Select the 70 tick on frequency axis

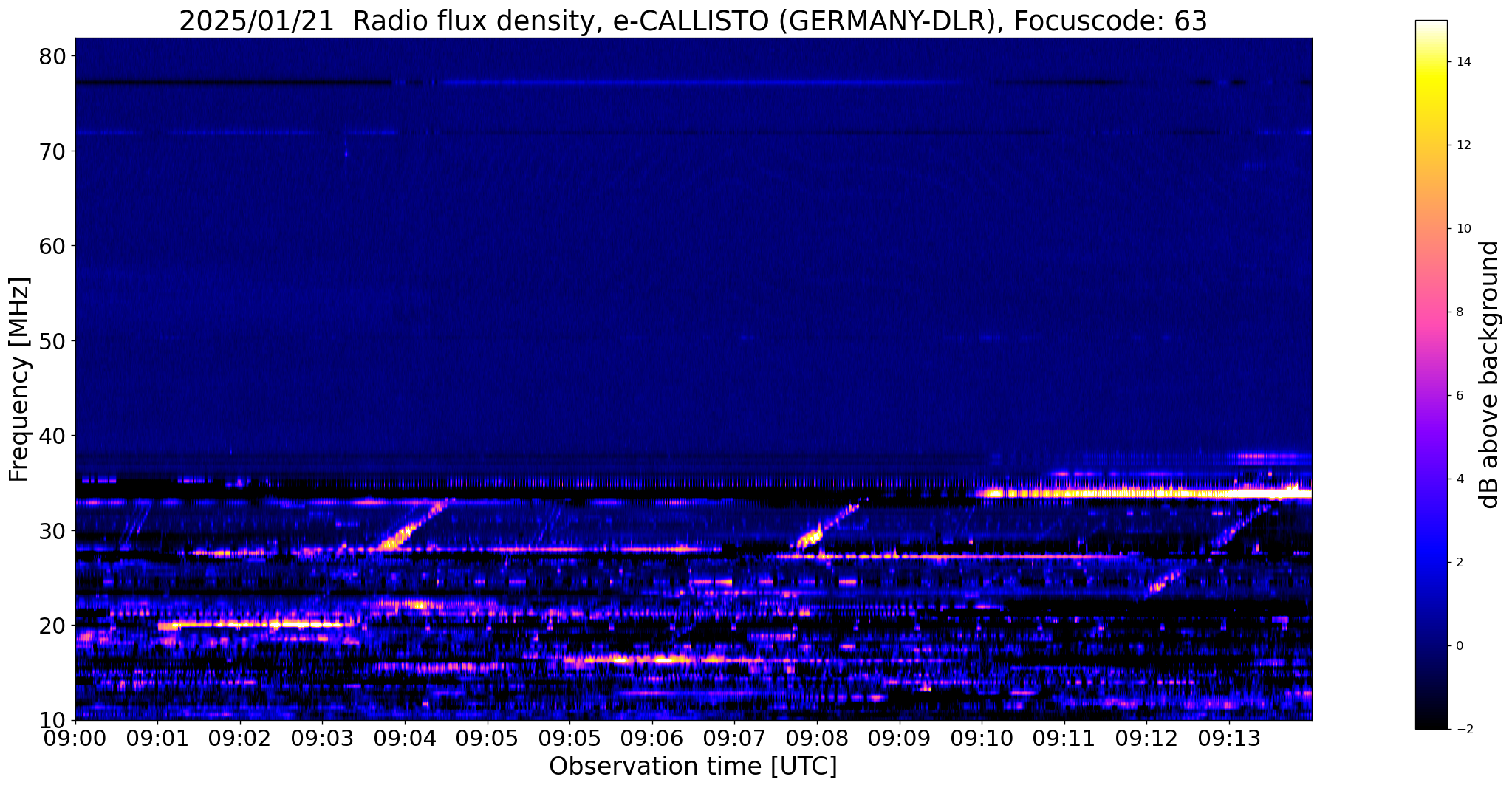[52, 151]
